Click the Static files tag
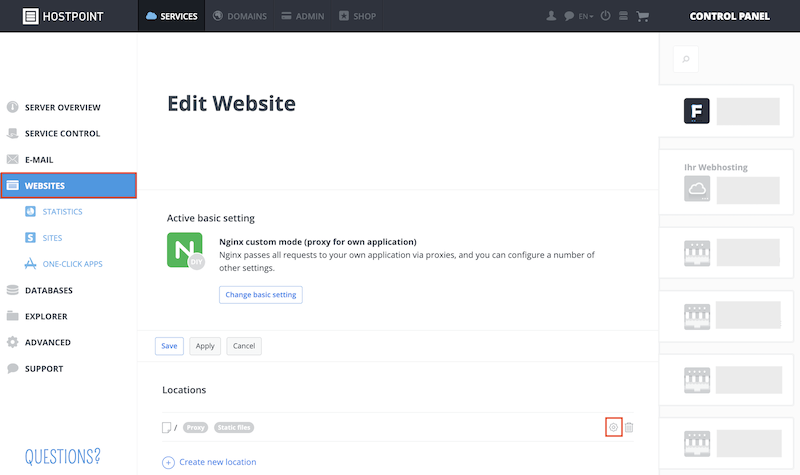The height and width of the screenshot is (475, 800). (234, 428)
